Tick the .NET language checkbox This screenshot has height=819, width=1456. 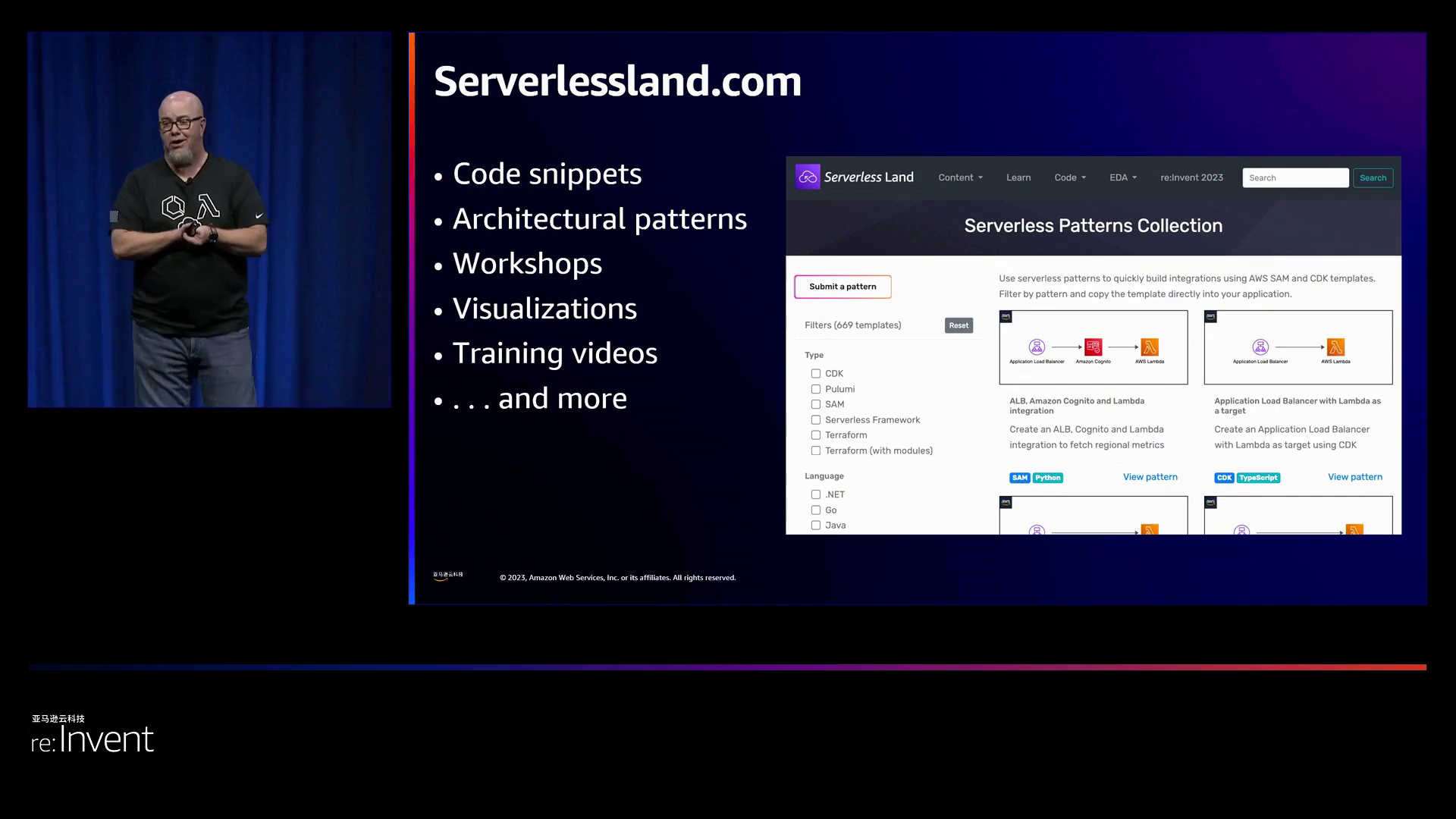click(x=816, y=494)
